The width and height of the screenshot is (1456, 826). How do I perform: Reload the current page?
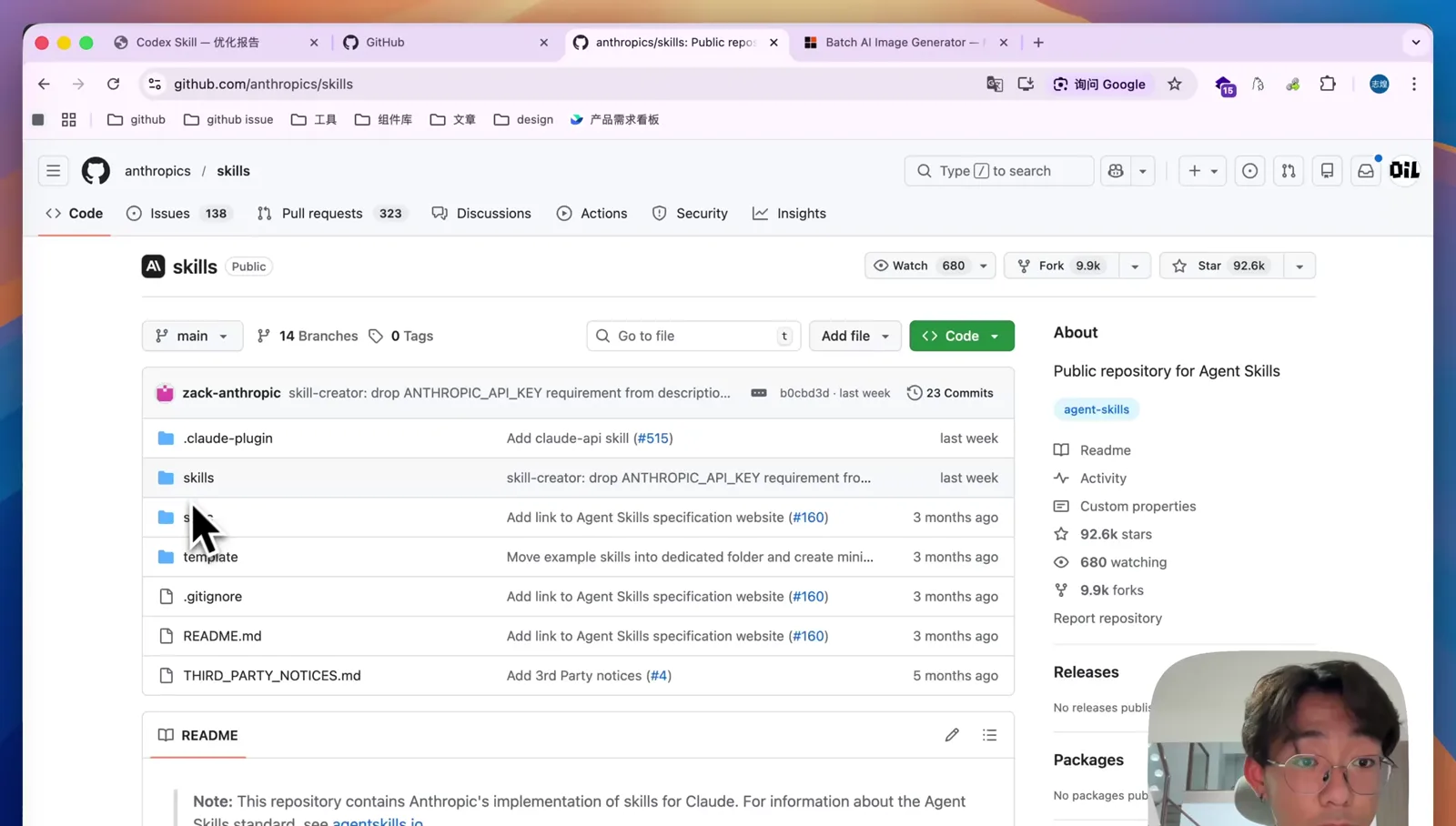pos(113,84)
